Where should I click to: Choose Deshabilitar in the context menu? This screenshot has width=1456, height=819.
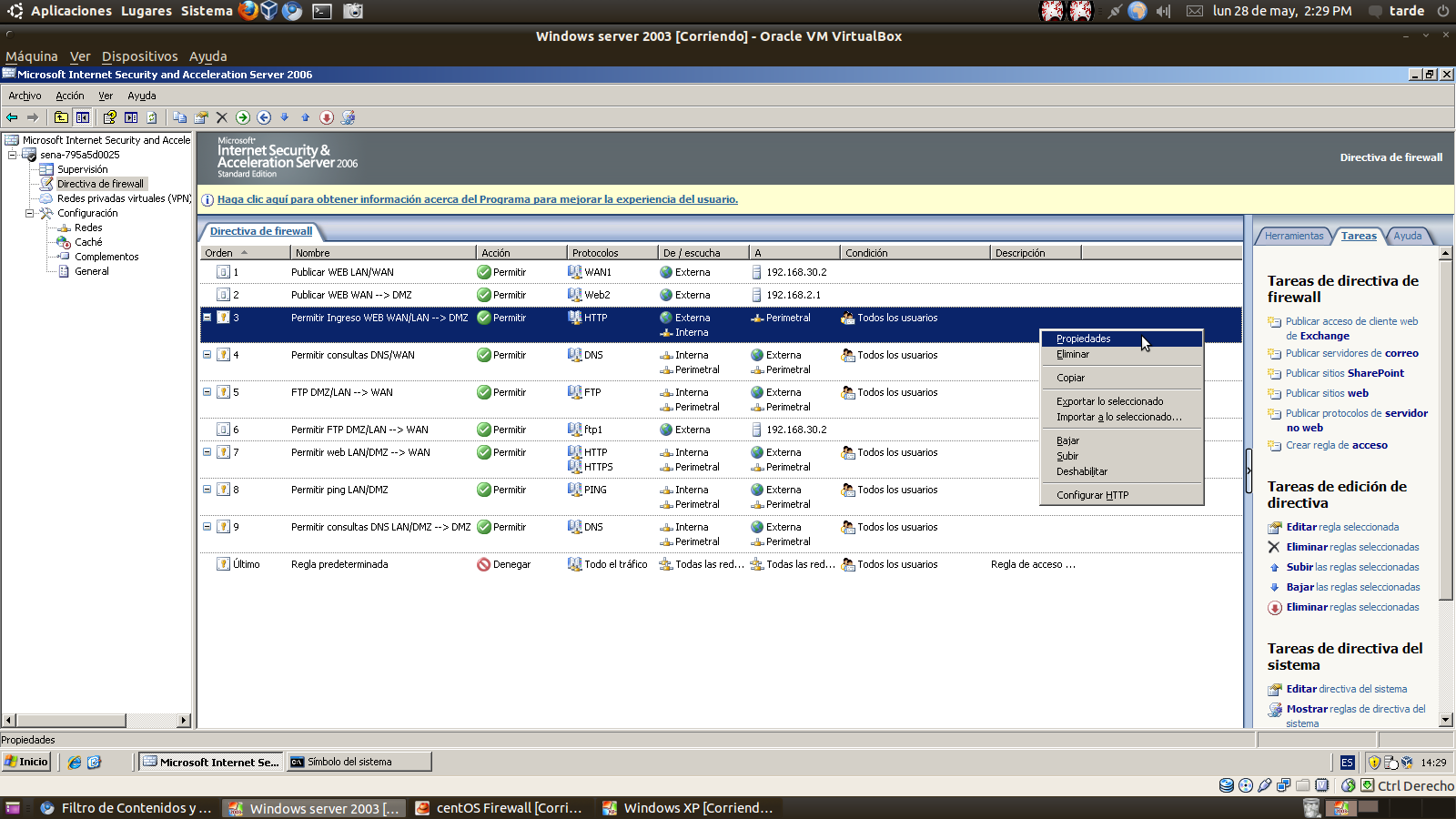[1121, 471]
